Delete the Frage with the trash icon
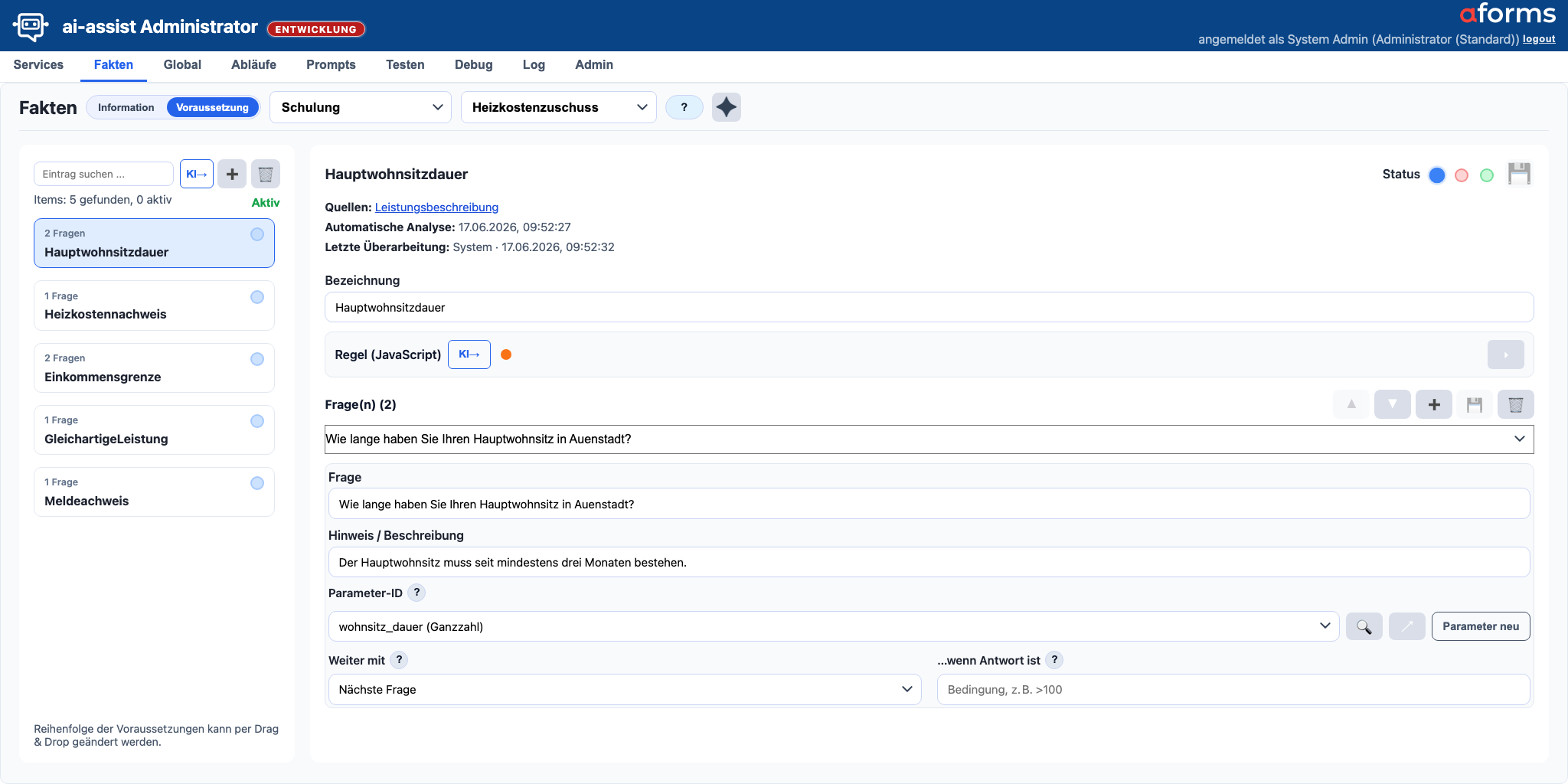The width and height of the screenshot is (1568, 784). pyautogui.click(x=1516, y=404)
